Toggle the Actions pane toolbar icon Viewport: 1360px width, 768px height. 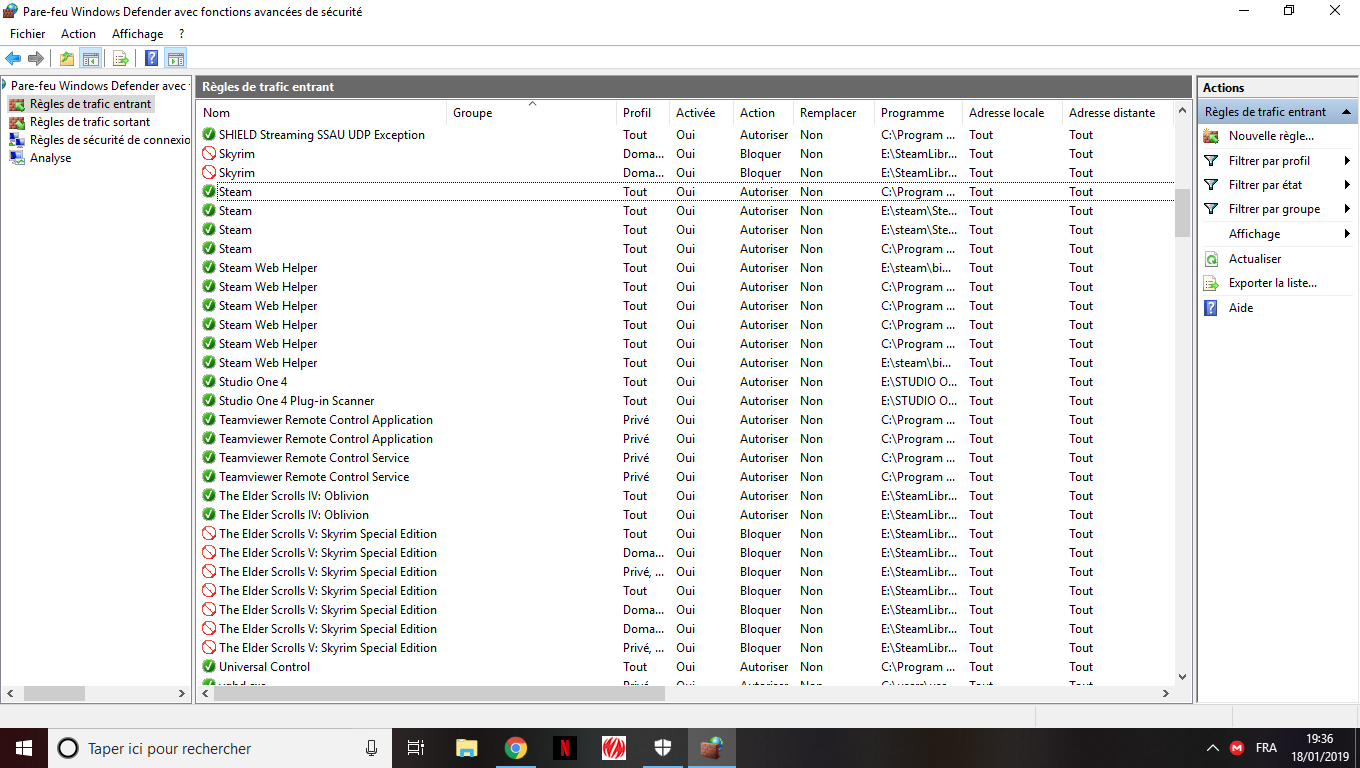[176, 58]
